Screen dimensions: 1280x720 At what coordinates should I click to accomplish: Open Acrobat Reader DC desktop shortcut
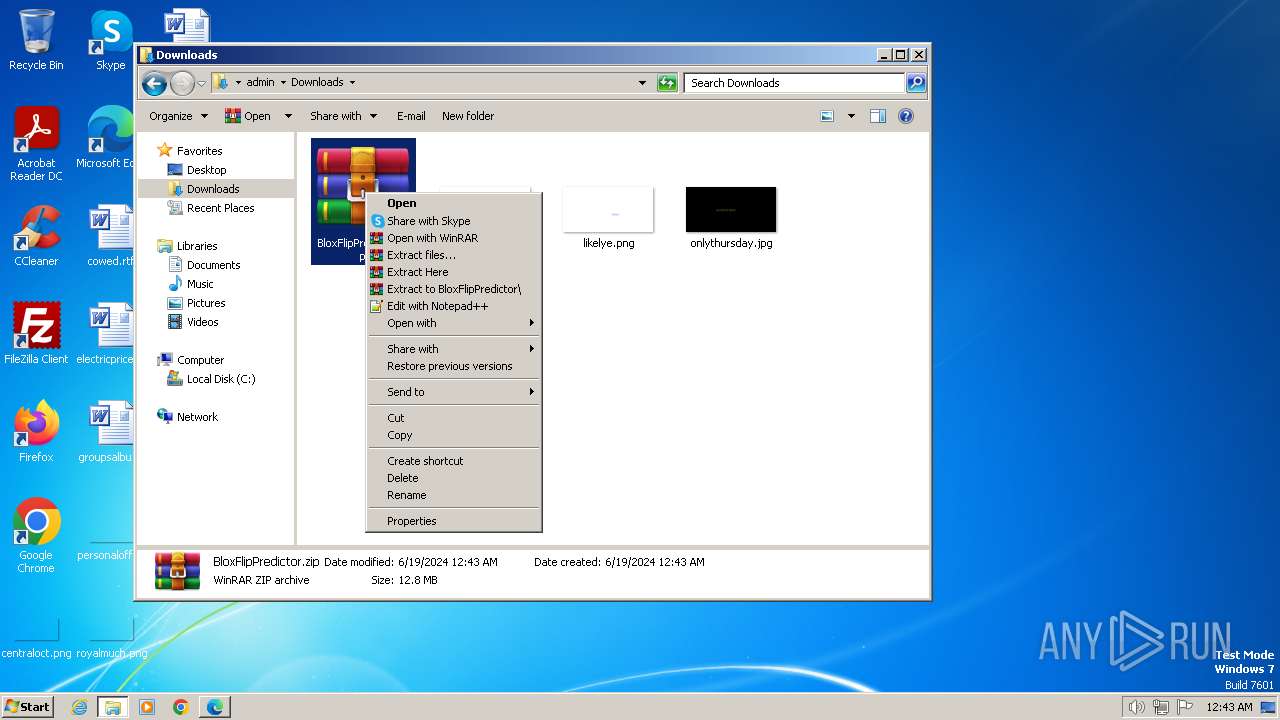[36, 144]
